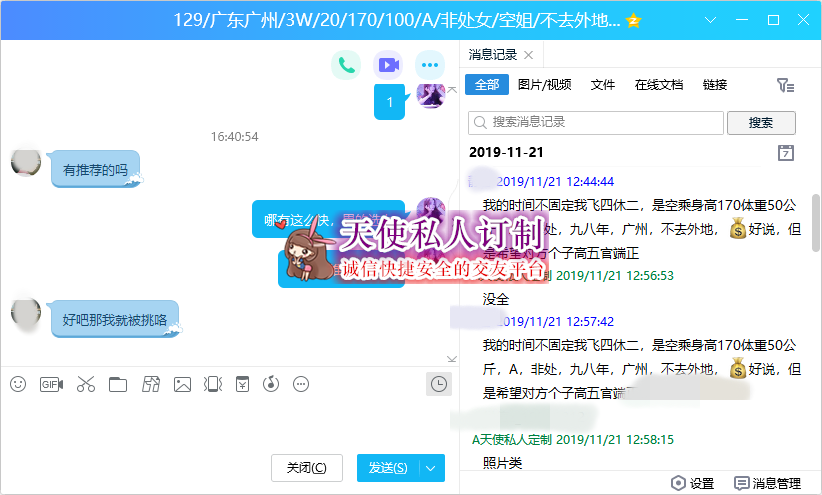Switch to the 文件 tab
The height and width of the screenshot is (495, 822).
click(x=603, y=84)
